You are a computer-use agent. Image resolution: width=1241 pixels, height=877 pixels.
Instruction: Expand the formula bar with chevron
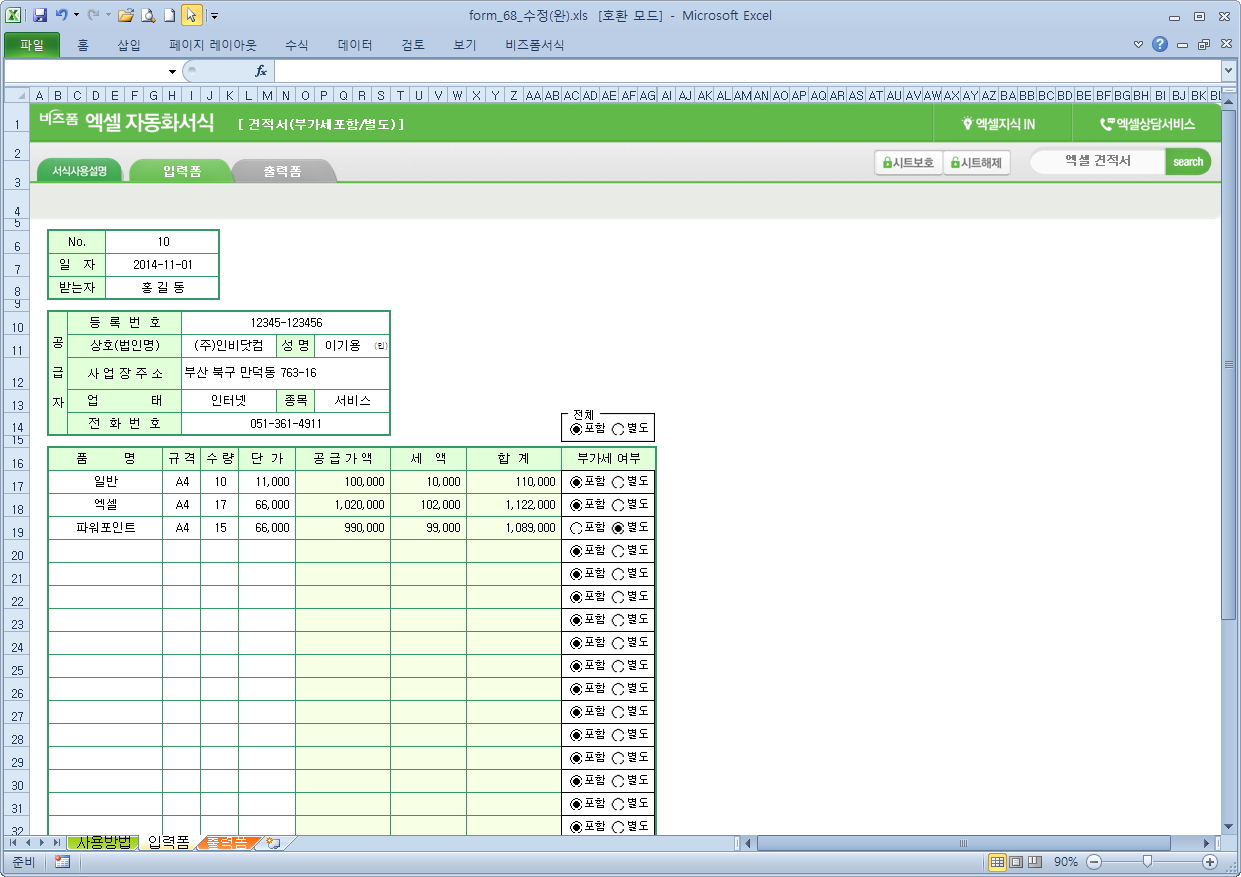1228,71
